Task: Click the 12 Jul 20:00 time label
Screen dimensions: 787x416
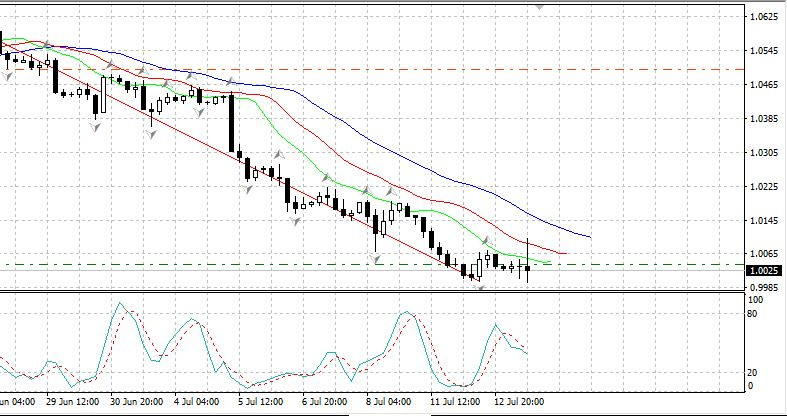Action: click(519, 402)
